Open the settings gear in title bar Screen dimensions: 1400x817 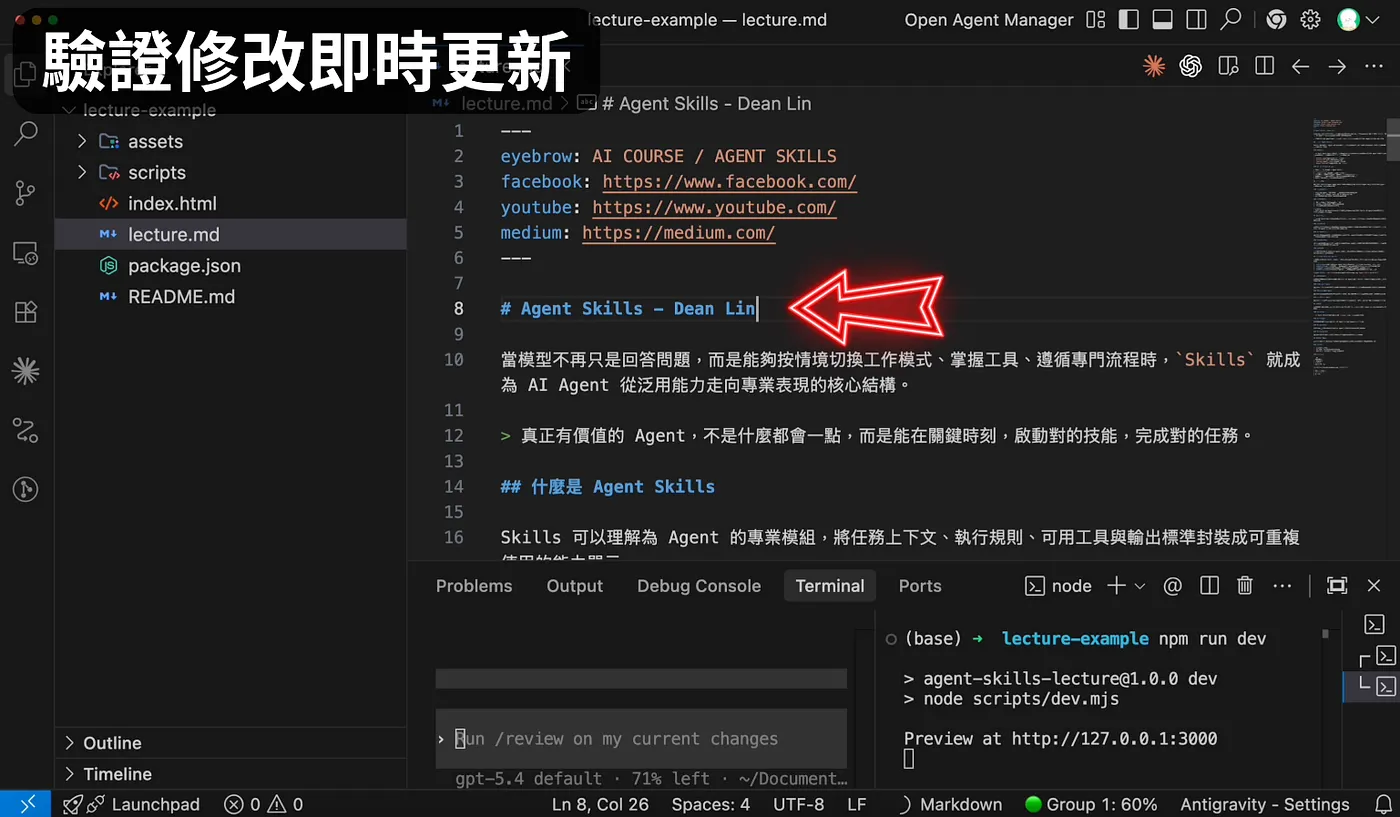point(1311,20)
